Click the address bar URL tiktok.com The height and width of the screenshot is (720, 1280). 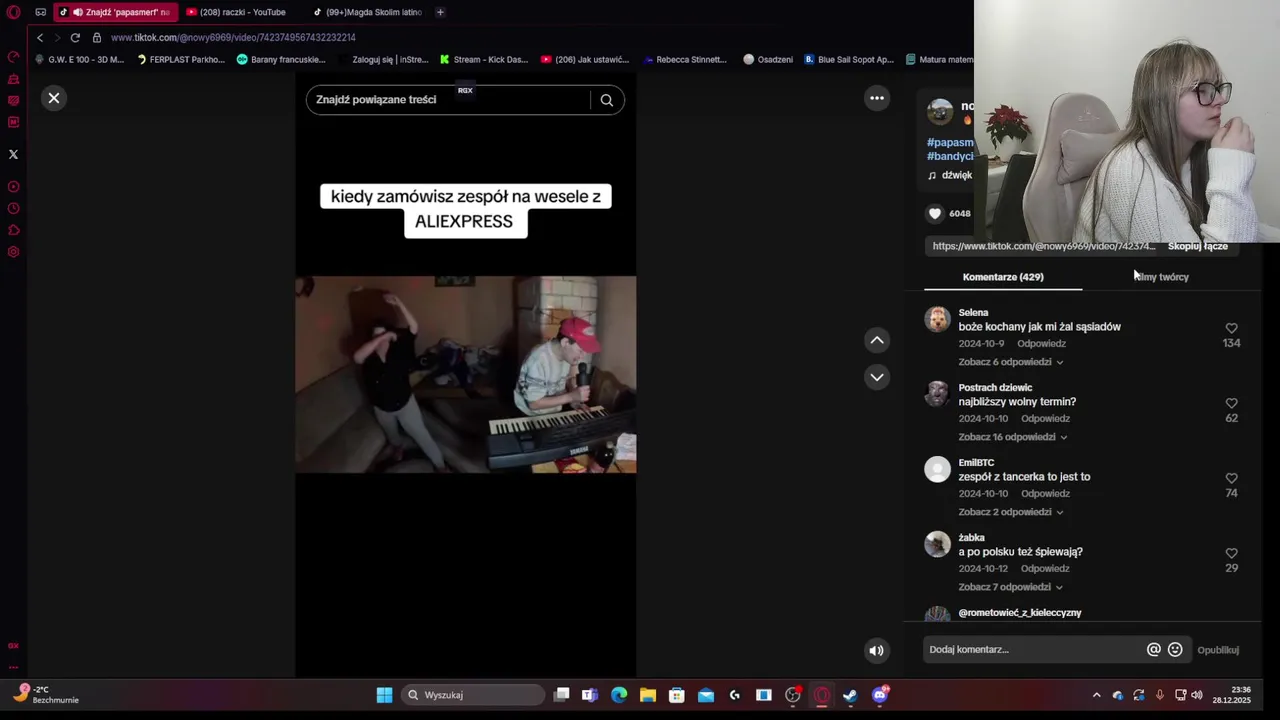point(233,37)
